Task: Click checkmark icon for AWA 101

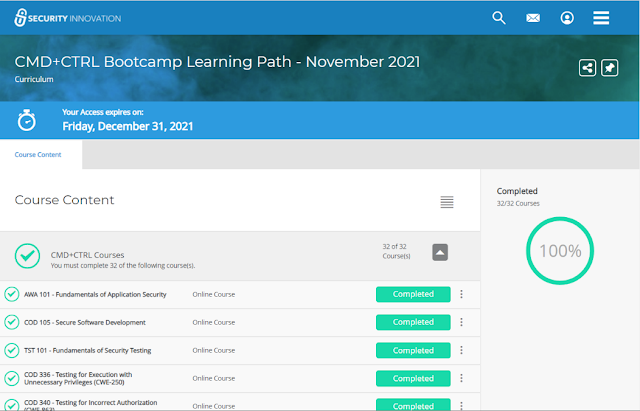Action: point(12,294)
